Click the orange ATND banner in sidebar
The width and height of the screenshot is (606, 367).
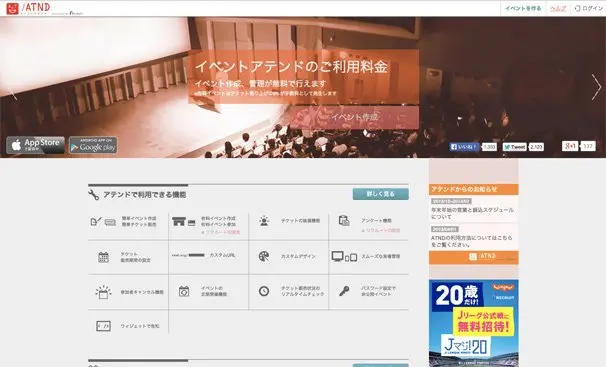point(474,257)
